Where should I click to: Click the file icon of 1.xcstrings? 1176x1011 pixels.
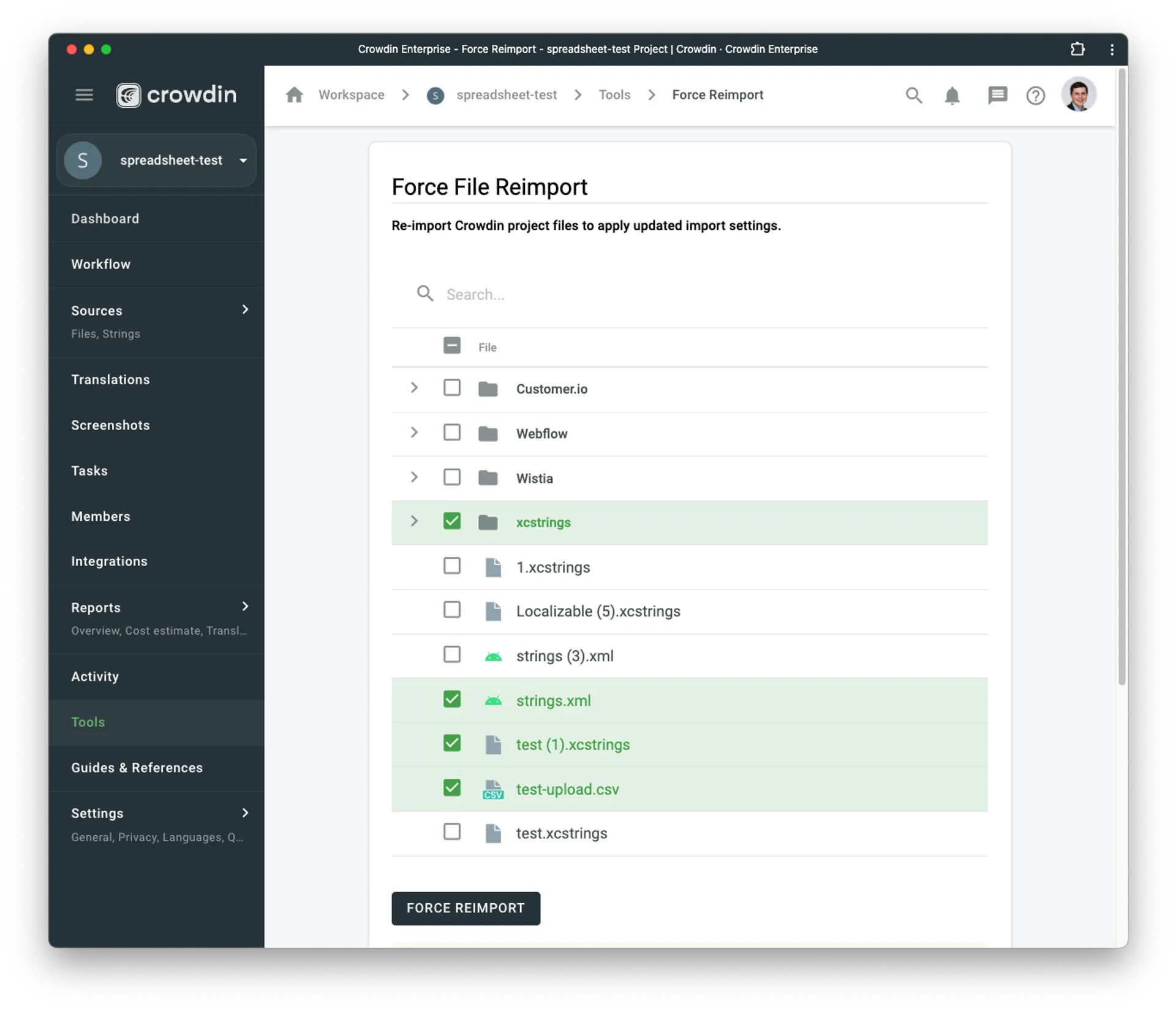(493, 567)
